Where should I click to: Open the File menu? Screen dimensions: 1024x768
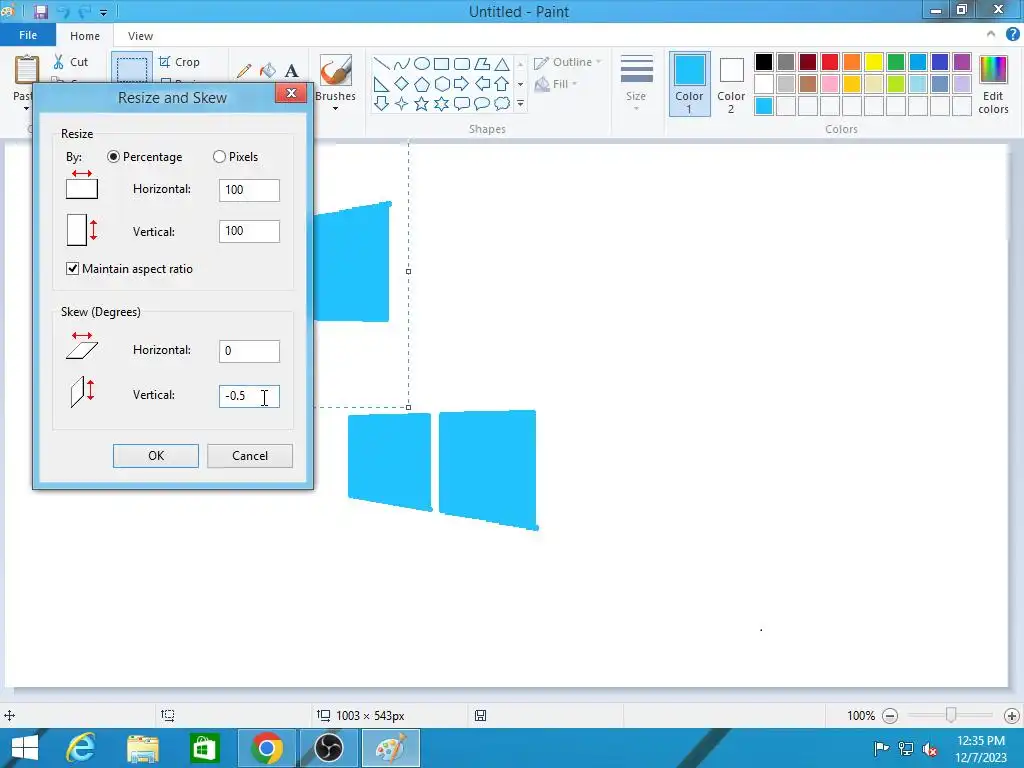[28, 35]
